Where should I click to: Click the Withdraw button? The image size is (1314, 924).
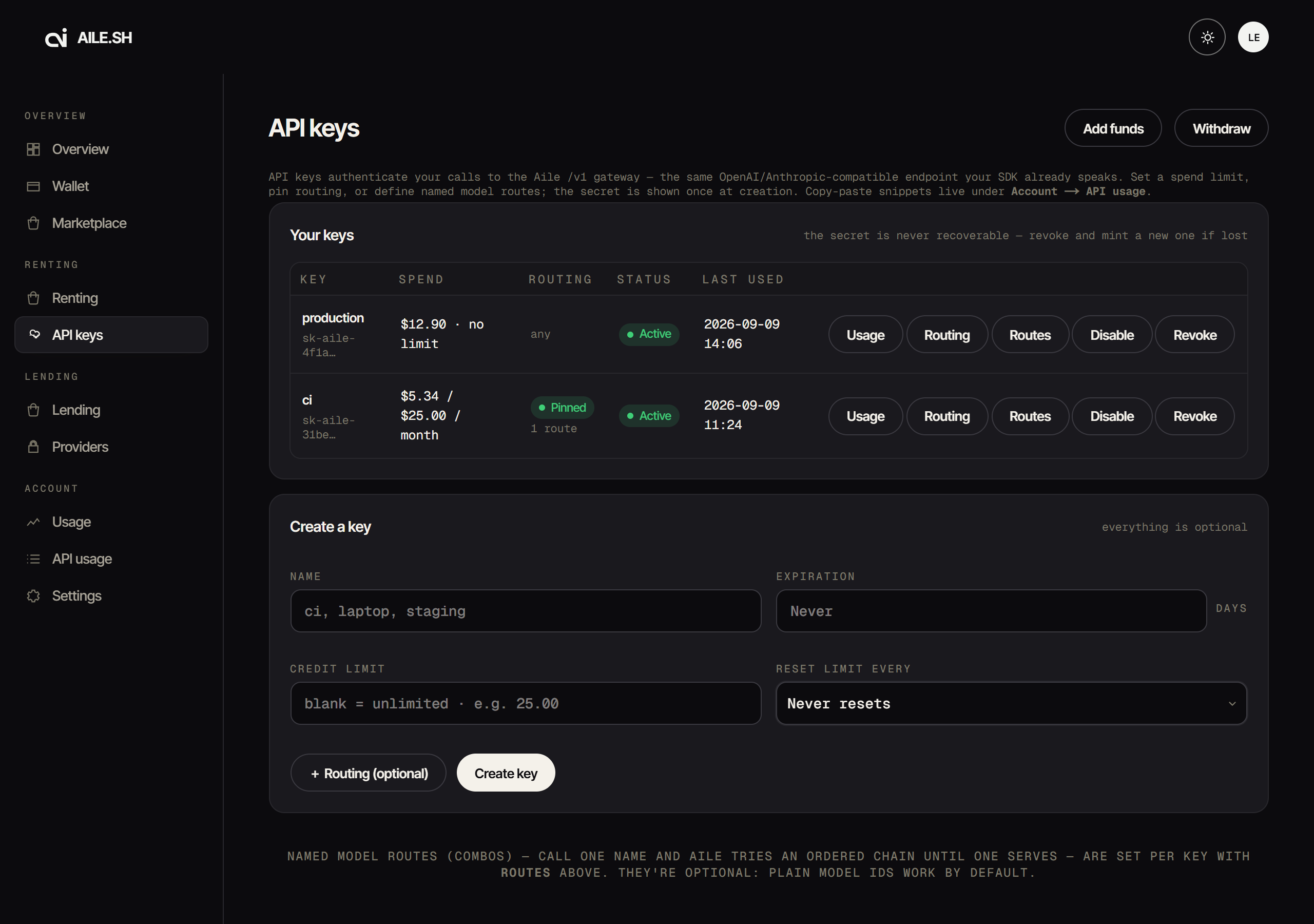point(1221,128)
